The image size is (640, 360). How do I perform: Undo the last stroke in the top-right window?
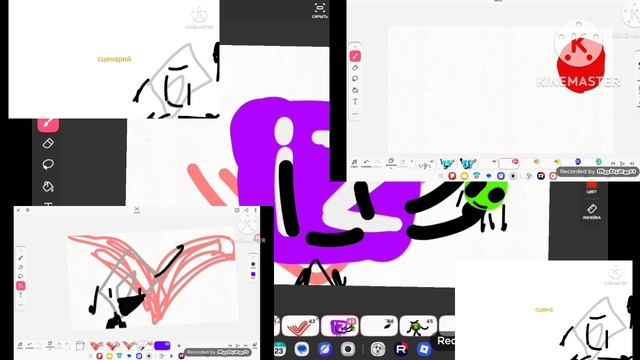click(x=367, y=163)
